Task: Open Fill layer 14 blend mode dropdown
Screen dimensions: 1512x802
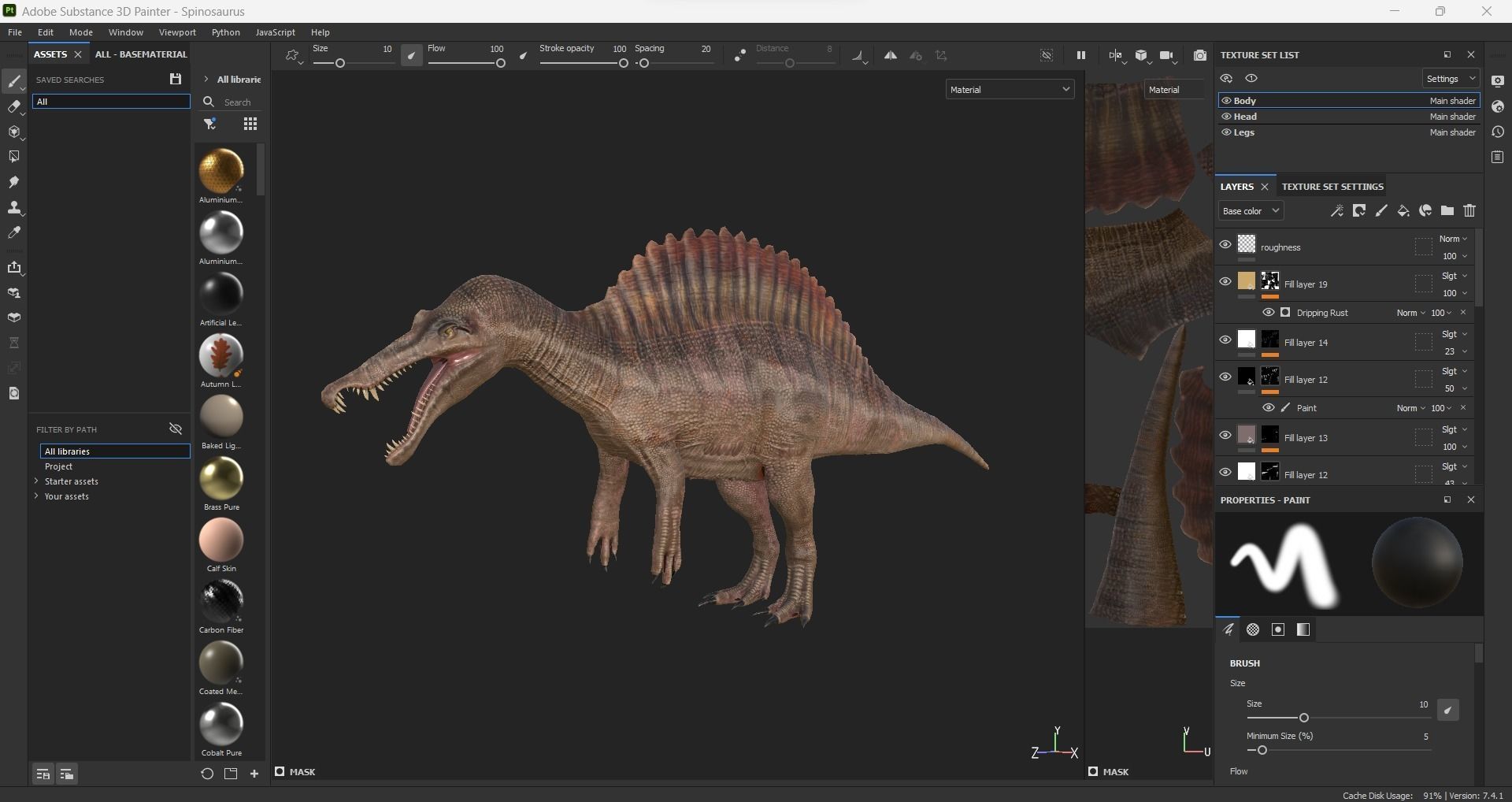Action: point(1454,334)
